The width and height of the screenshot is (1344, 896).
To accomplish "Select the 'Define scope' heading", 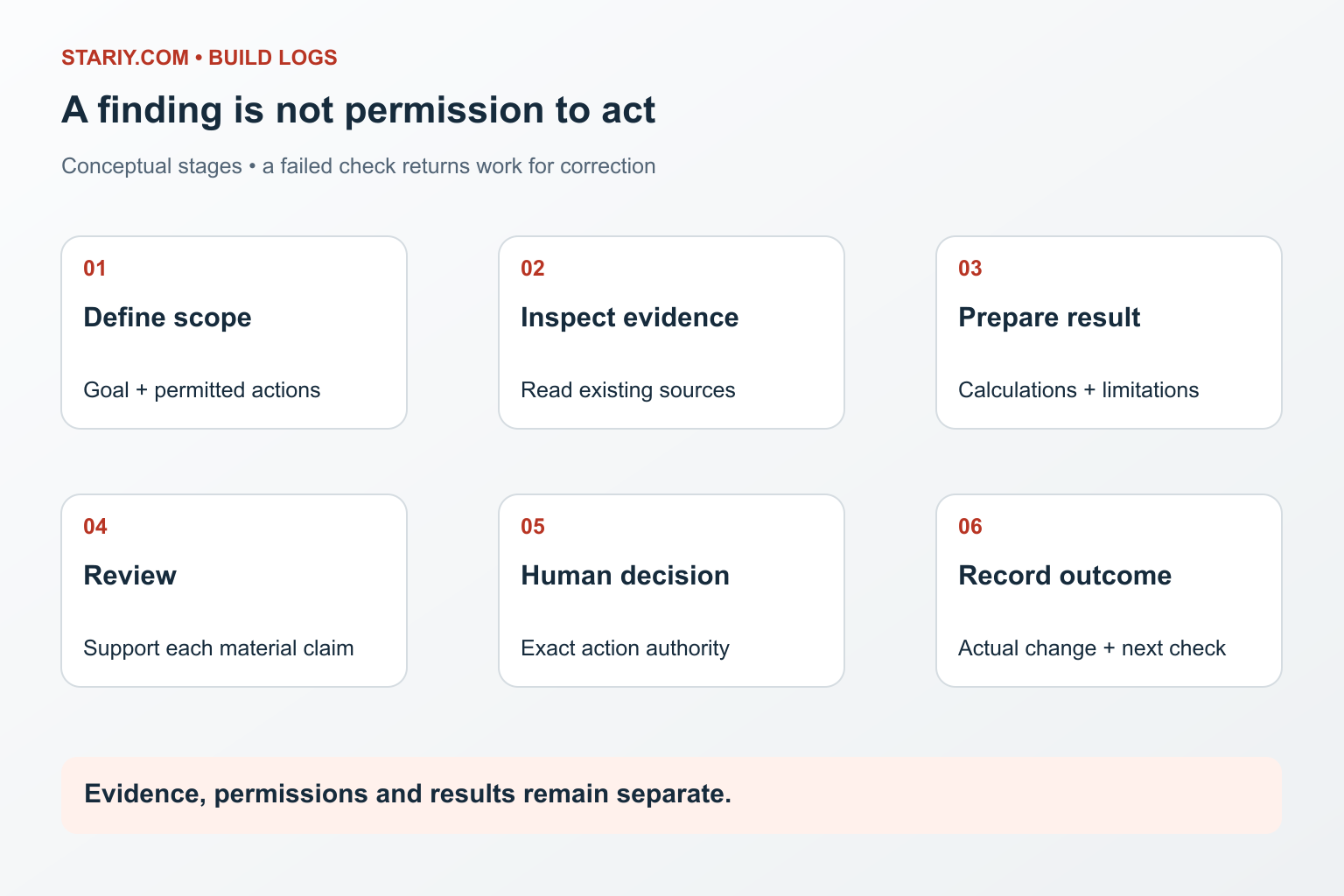I will pos(167,318).
